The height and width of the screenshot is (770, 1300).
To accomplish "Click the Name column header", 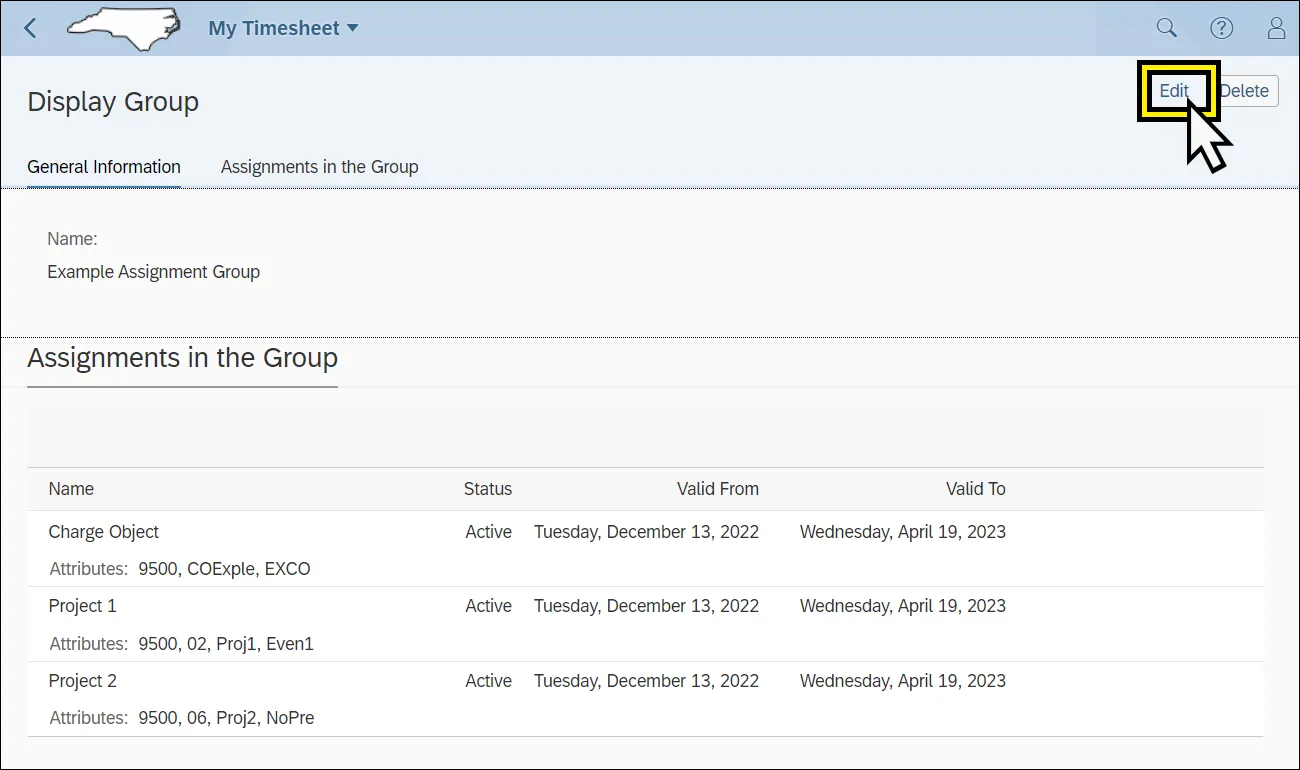I will [x=71, y=489].
